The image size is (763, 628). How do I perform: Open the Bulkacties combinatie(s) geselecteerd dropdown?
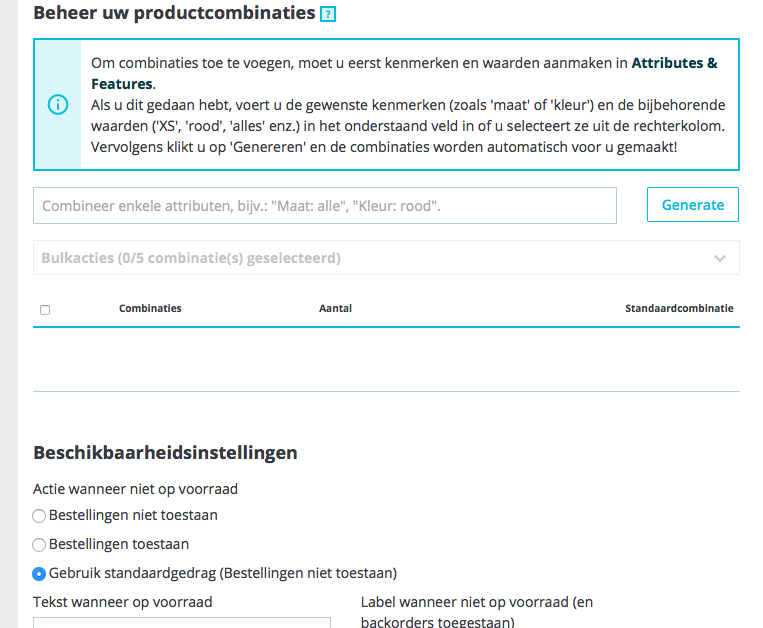(x=386, y=258)
